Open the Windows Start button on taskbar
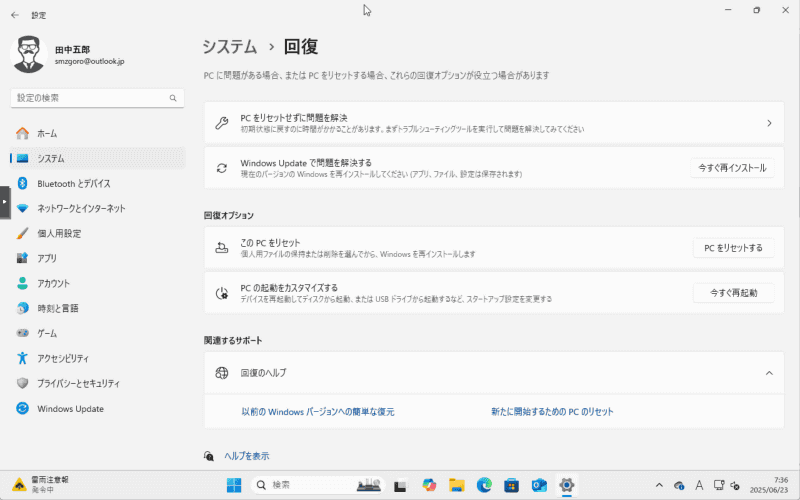 point(234,485)
